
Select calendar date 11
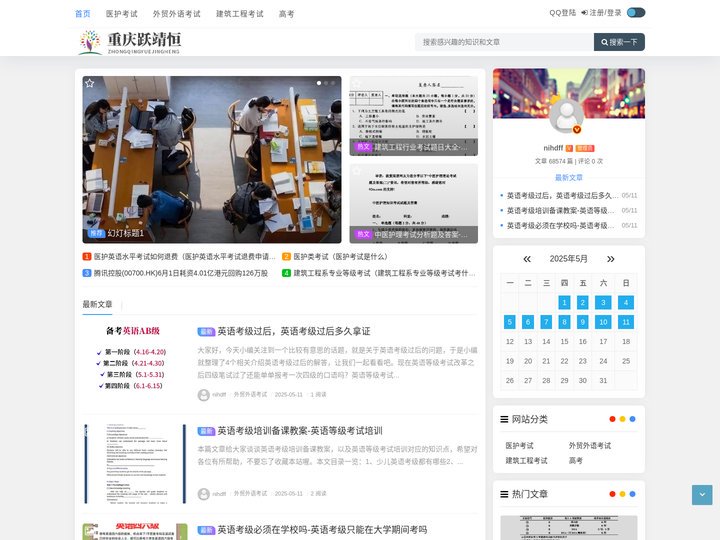(626, 322)
